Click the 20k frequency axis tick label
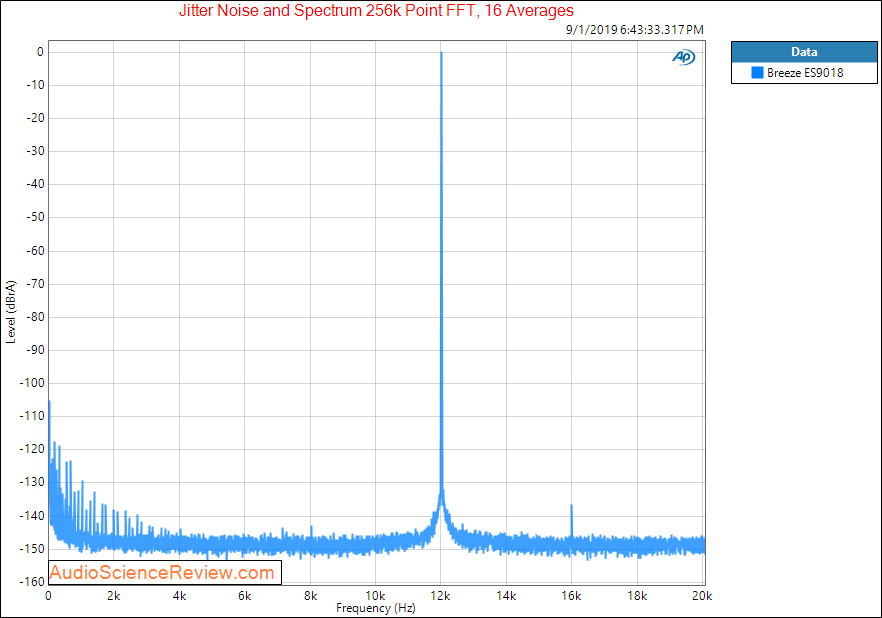The width and height of the screenshot is (882, 618). click(702, 596)
